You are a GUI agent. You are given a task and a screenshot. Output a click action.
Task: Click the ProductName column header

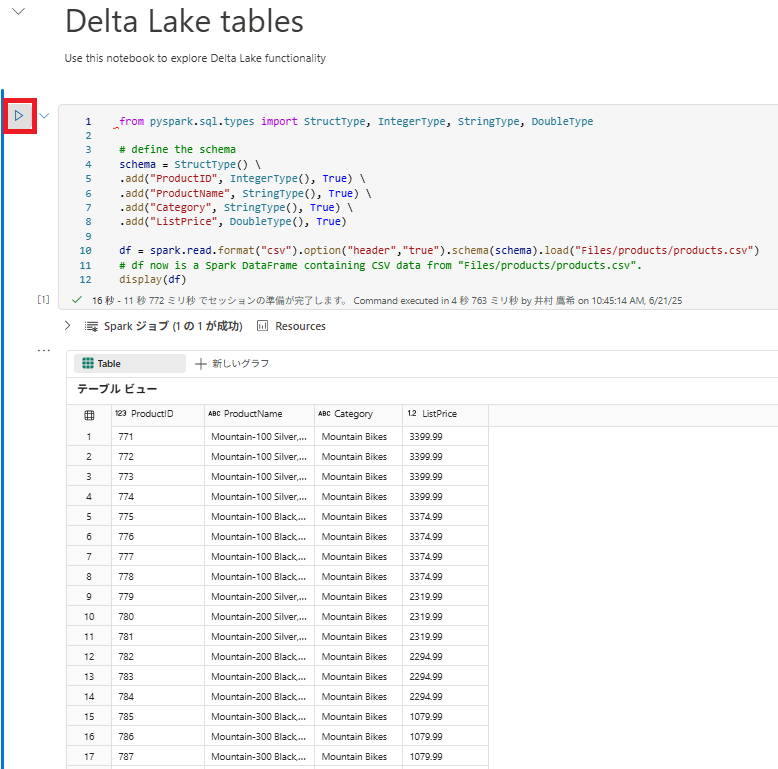click(252, 414)
